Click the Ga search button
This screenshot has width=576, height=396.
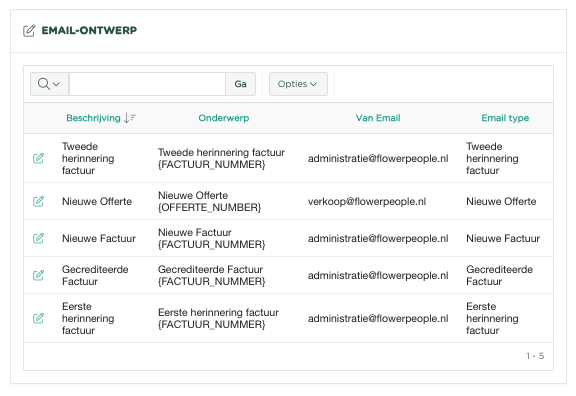[x=240, y=84]
